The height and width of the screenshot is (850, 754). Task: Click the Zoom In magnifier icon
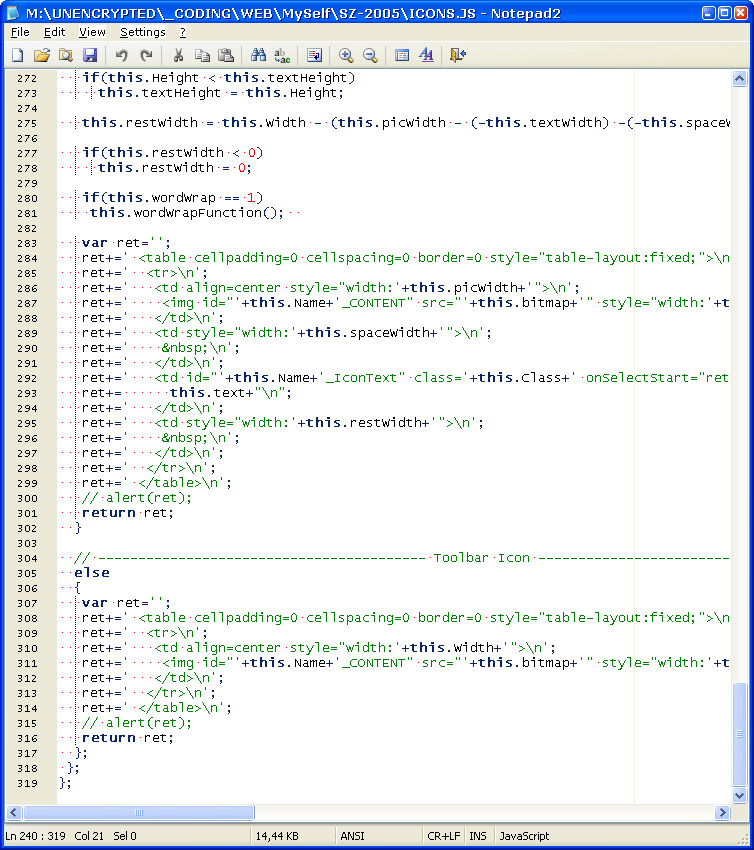[346, 55]
